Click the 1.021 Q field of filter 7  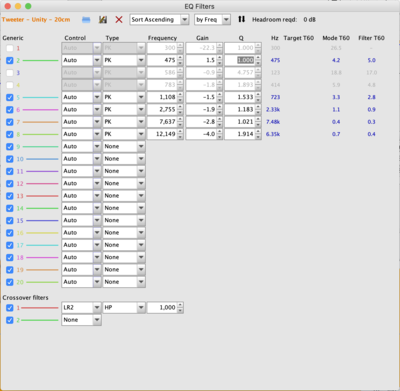click(x=240, y=122)
